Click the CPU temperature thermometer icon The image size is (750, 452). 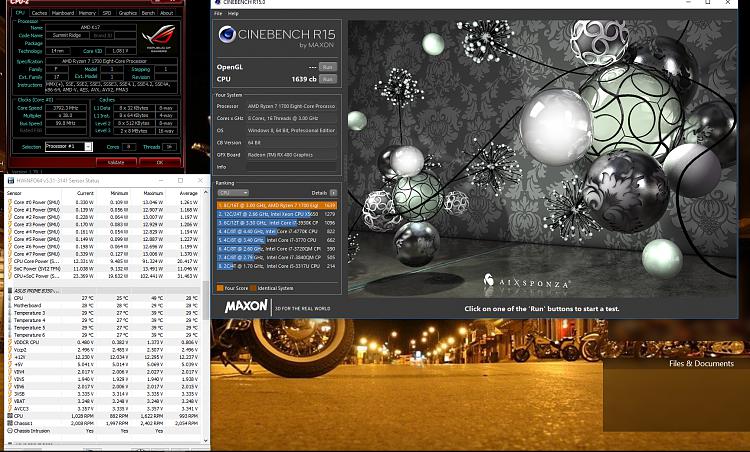[10, 298]
